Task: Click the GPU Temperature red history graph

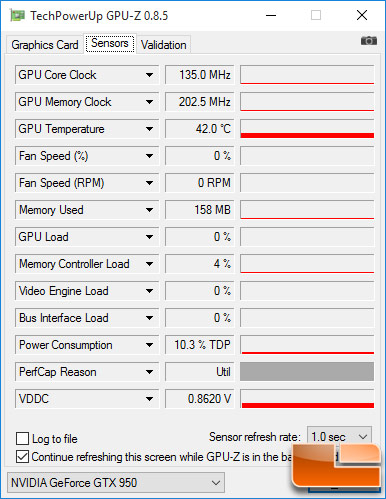Action: pos(307,129)
